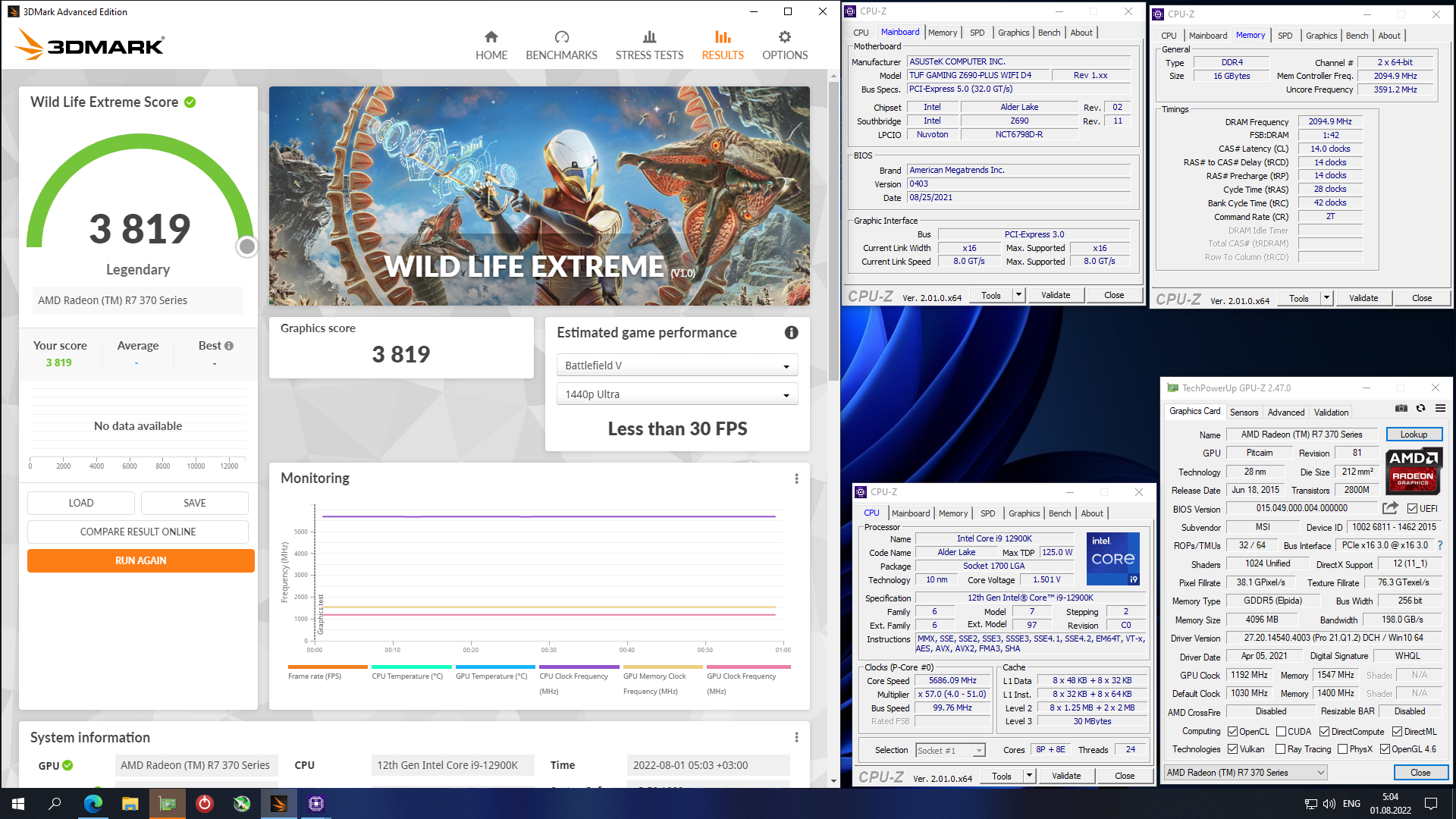Switch to GPU-Z via its taskbar icon
Screen dimensions: 1456x819
tap(167, 804)
